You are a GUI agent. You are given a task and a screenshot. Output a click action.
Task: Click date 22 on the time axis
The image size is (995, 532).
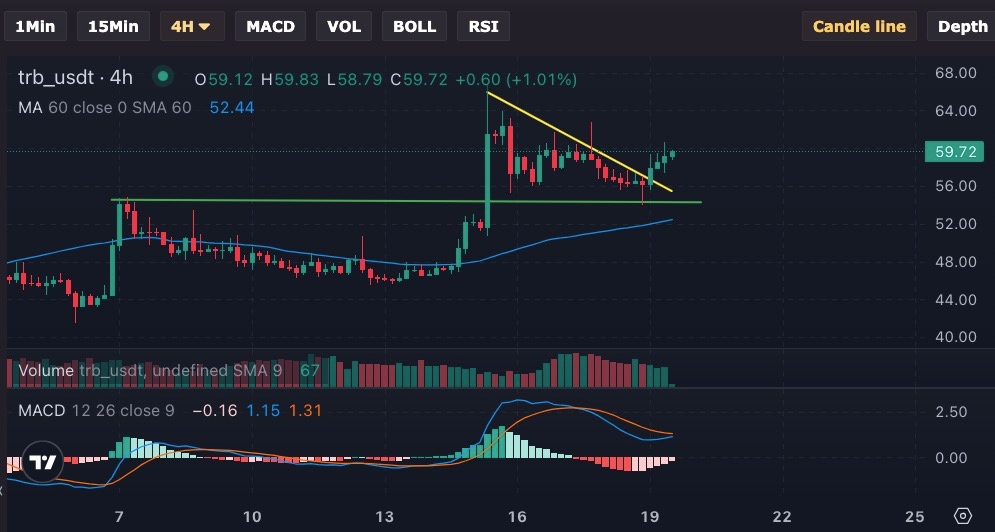coord(782,516)
